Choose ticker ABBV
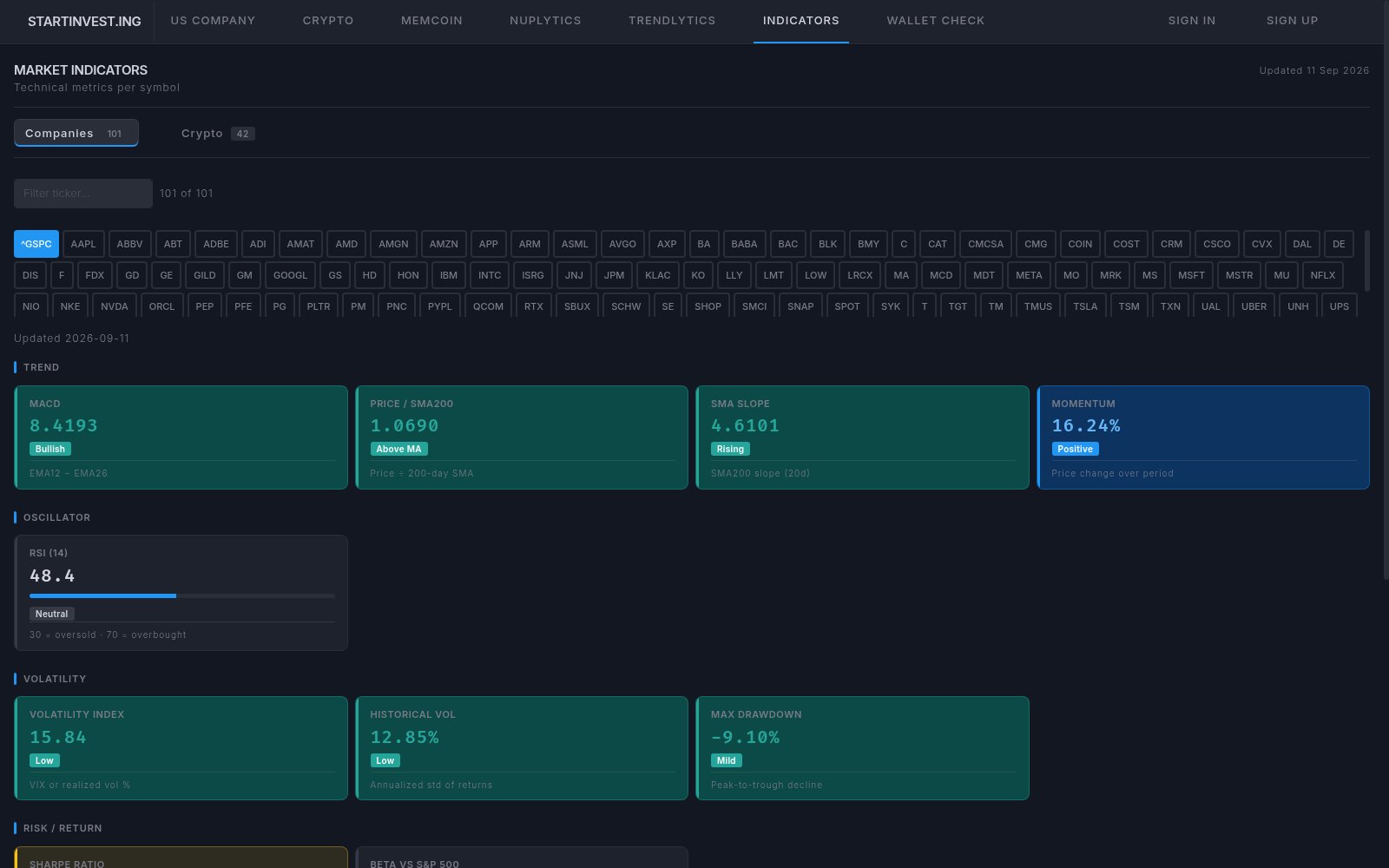Viewport: 1389px width, 868px height. 129,244
